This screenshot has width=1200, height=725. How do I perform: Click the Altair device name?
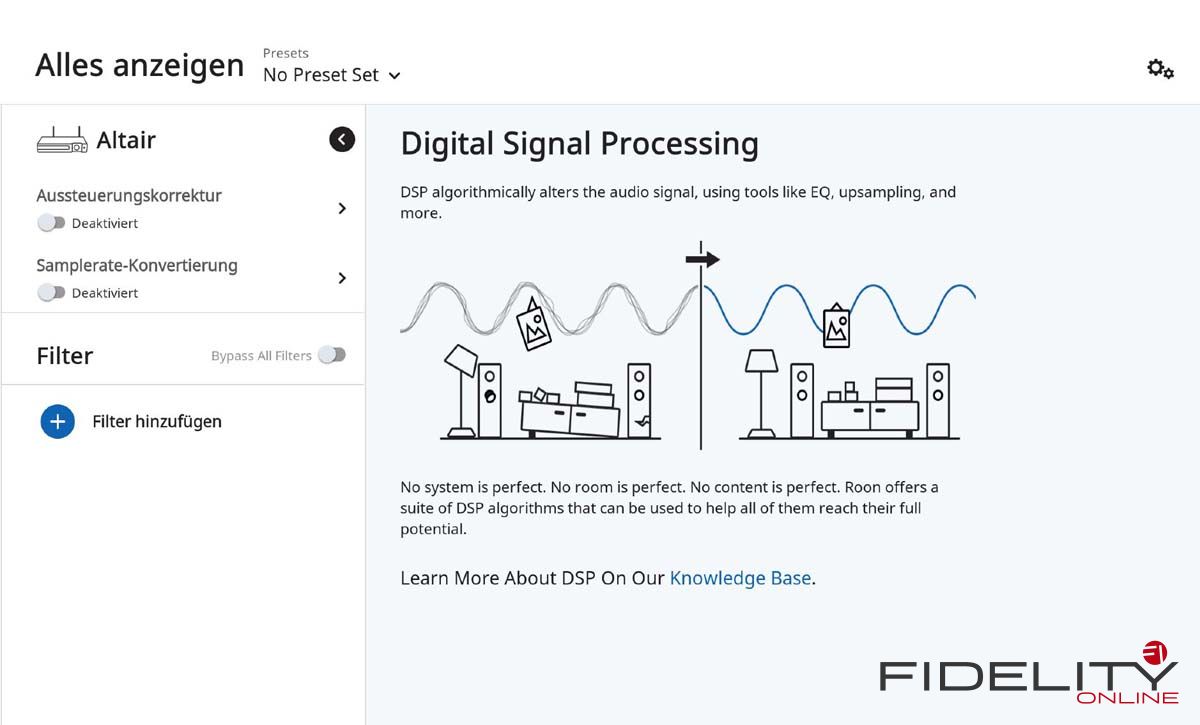pyautogui.click(x=126, y=141)
